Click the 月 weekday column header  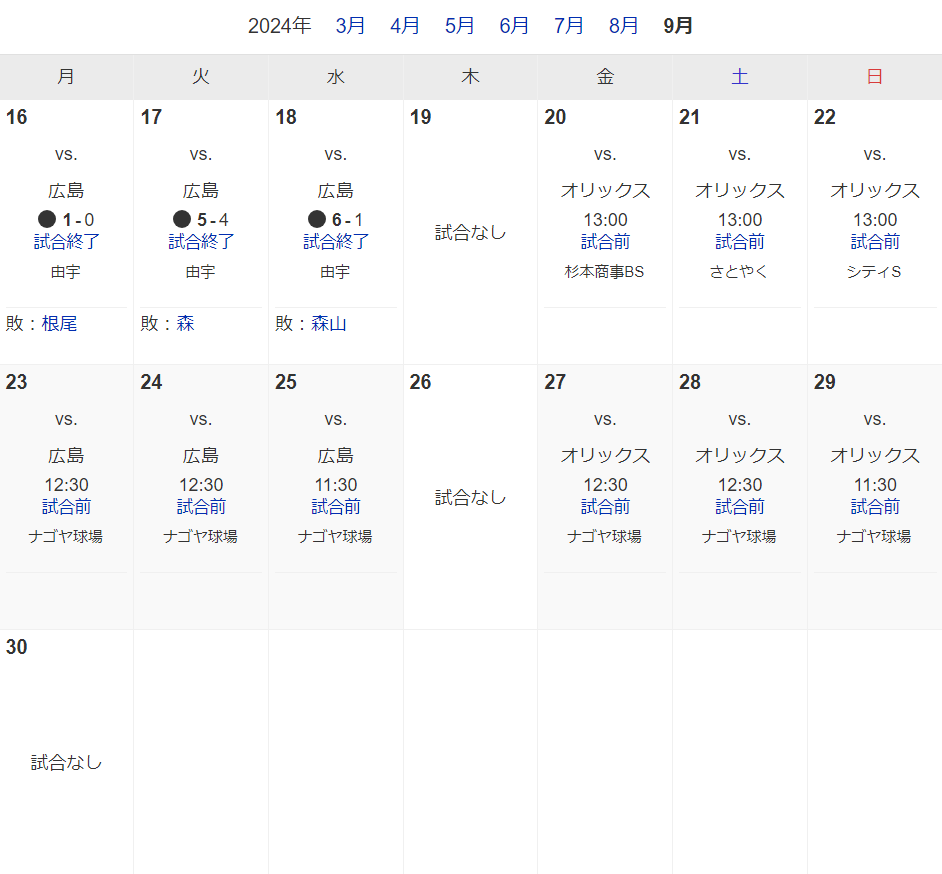(x=66, y=77)
